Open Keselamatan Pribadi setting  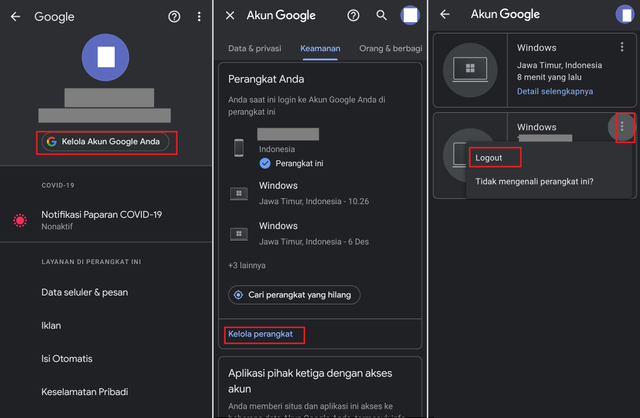pos(84,392)
